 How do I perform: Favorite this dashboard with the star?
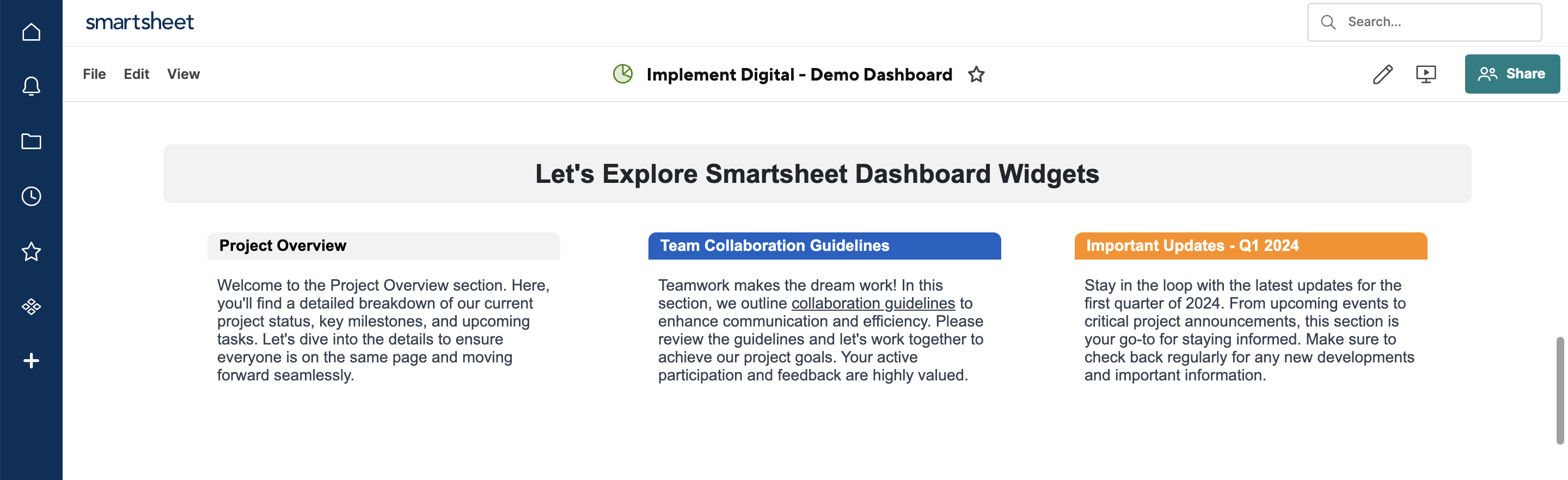[x=976, y=74]
